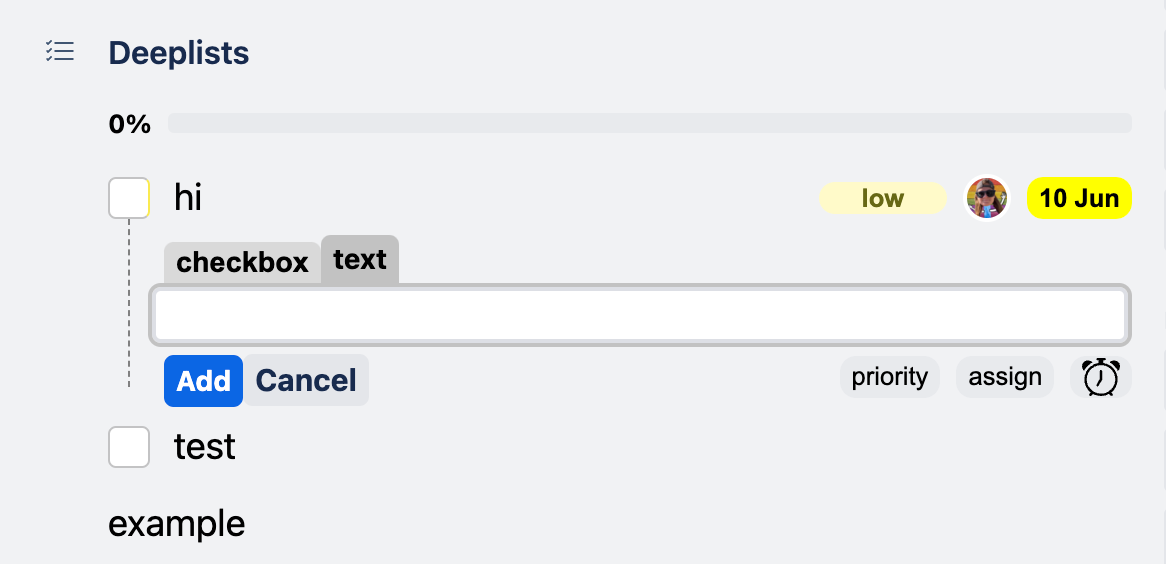Click the Add button
Viewport: 1166px width, 564px height.
coord(204,381)
